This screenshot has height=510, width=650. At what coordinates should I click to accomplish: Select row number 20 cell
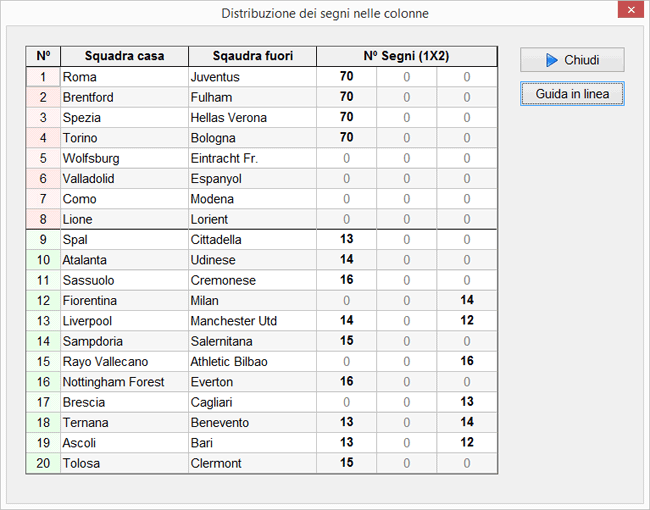[x=43, y=463]
